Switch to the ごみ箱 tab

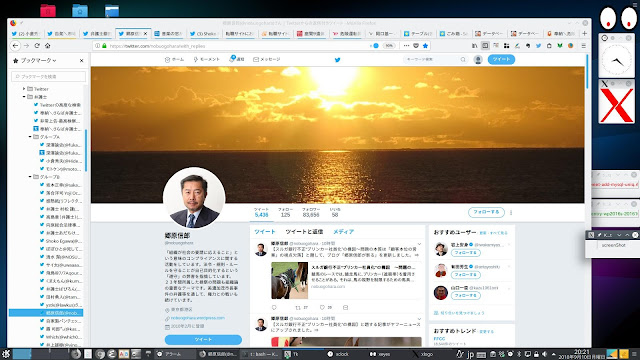[453, 33]
